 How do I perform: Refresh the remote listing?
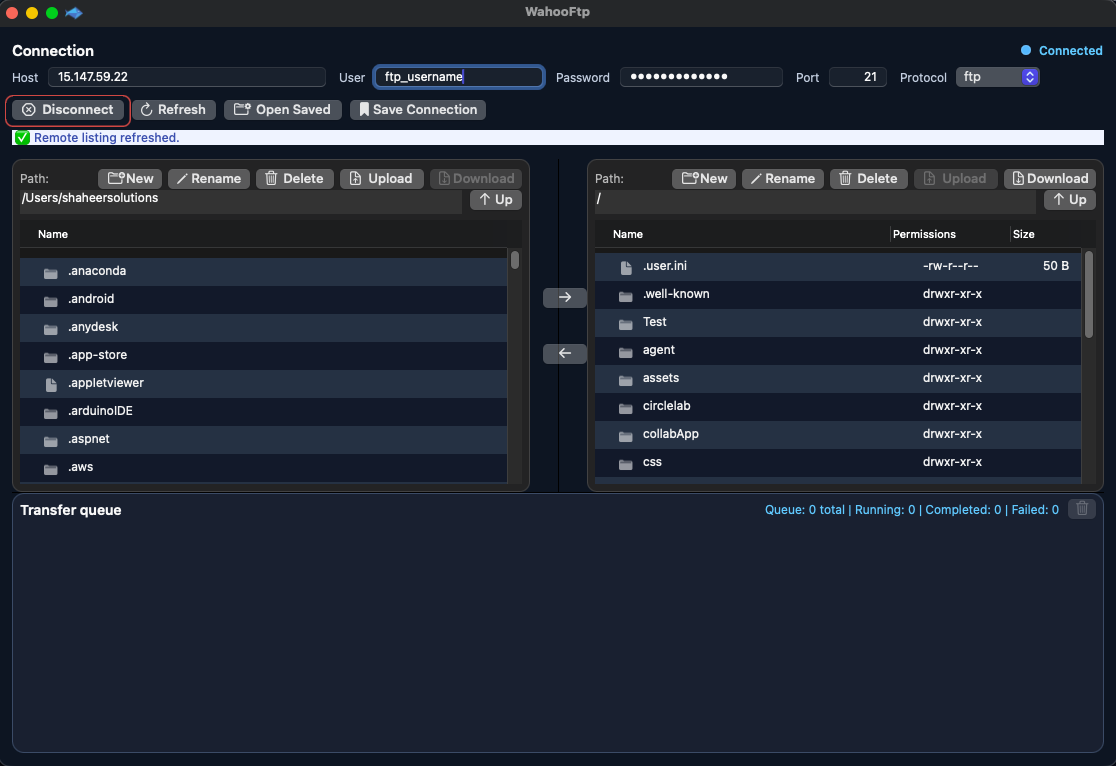(174, 110)
